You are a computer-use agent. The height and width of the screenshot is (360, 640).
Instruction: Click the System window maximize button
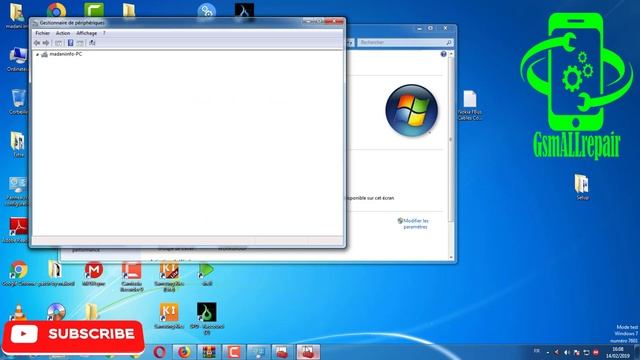coord(430,28)
